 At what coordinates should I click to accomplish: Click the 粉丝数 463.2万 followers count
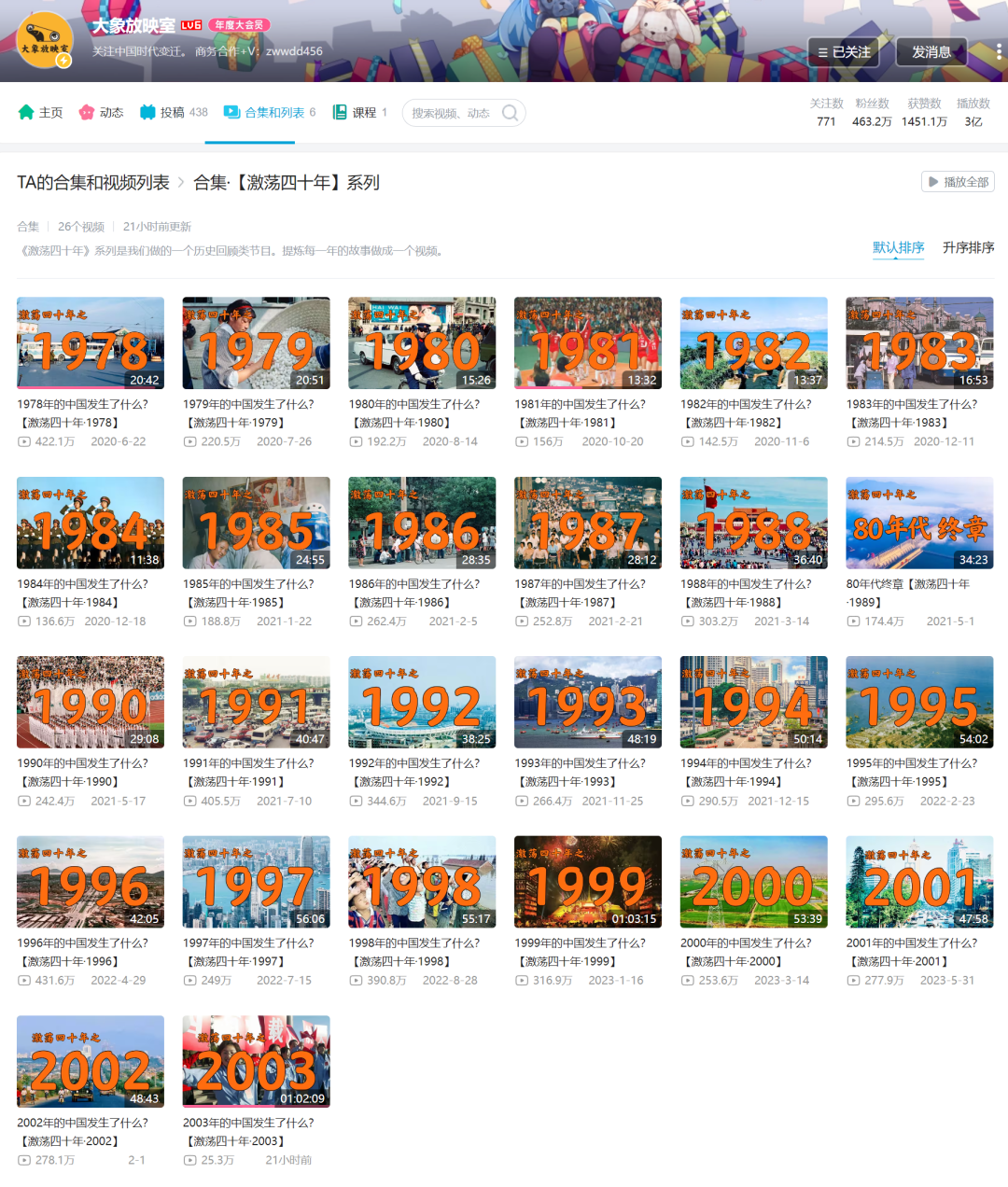[872, 113]
